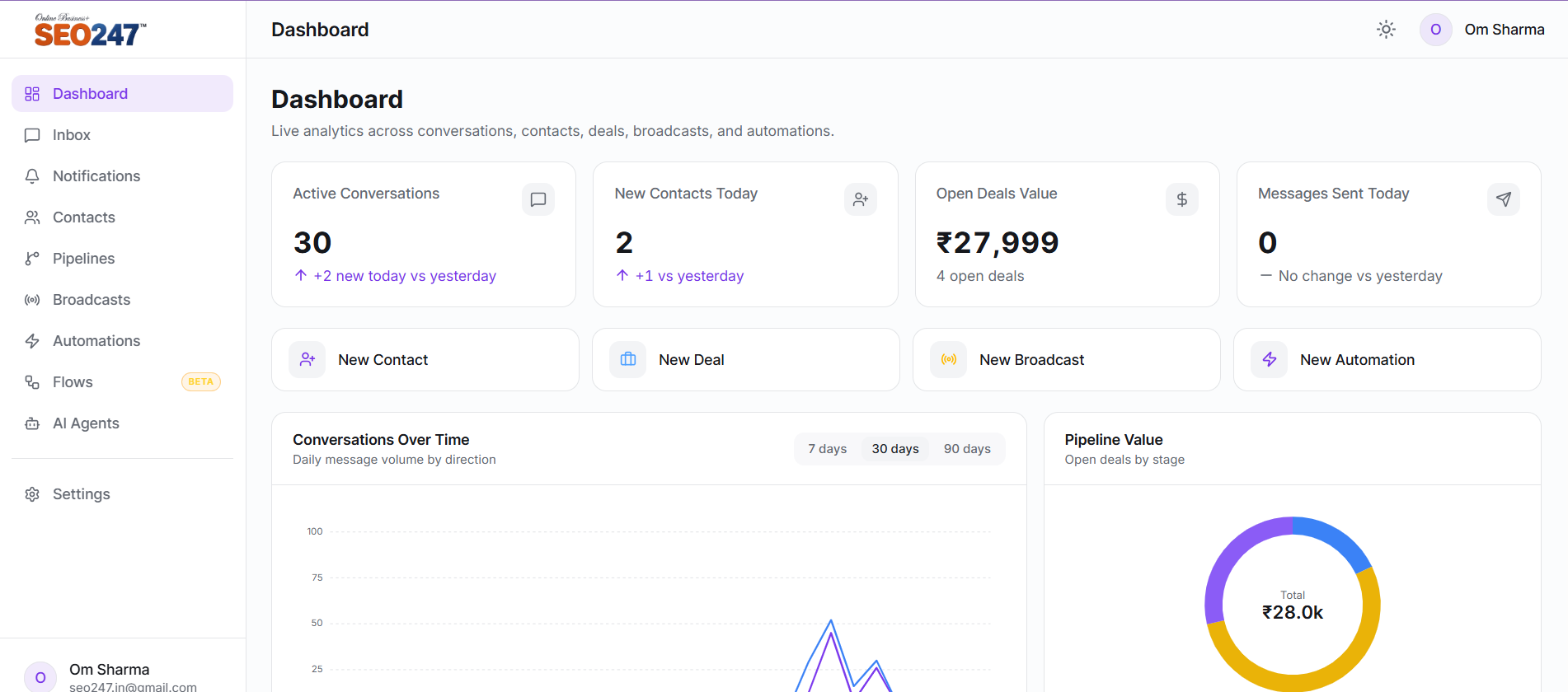Select the 90 days range tab
This screenshot has width=1568, height=692.
pos(967,449)
